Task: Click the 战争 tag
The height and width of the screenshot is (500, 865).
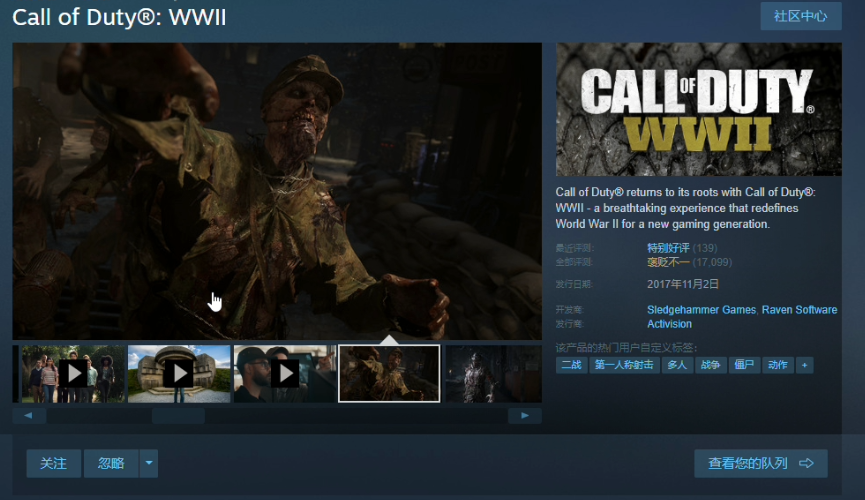Action: tap(711, 365)
